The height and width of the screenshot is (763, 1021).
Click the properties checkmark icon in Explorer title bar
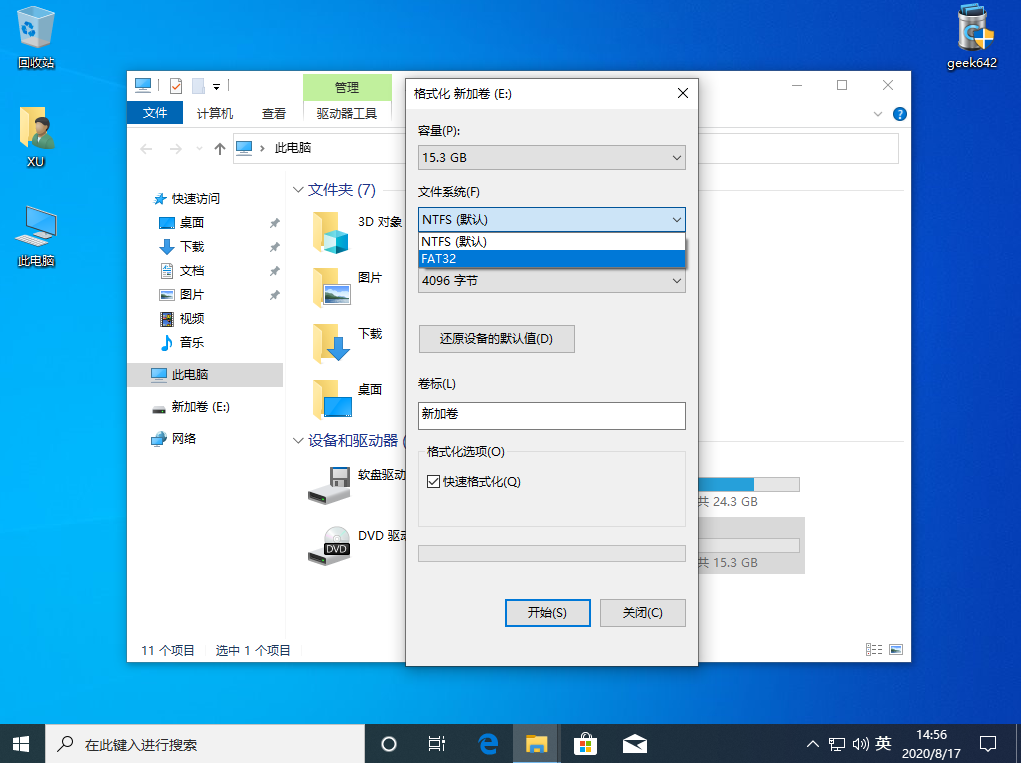point(176,85)
